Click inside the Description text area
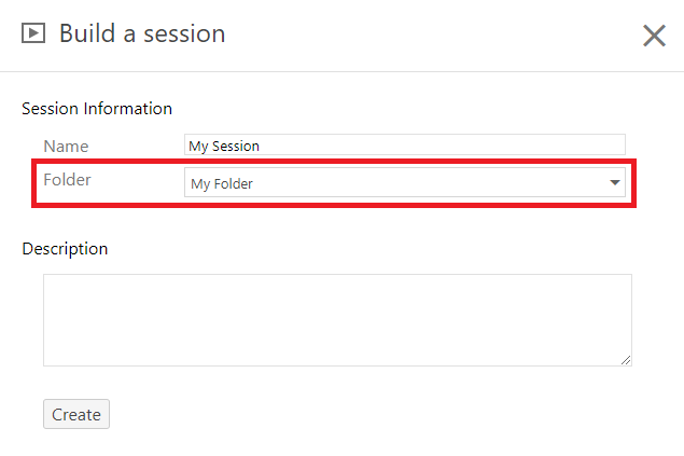The height and width of the screenshot is (456, 684). [337, 320]
